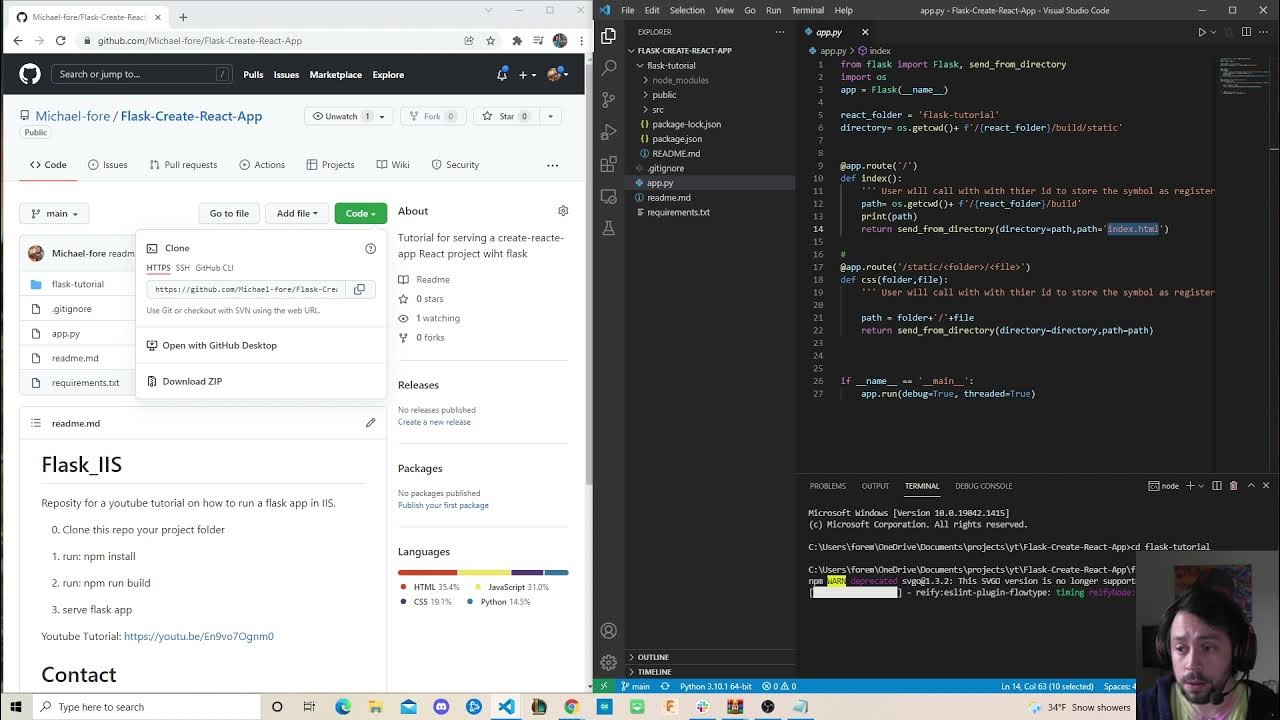Click Publish your first package link
The width and height of the screenshot is (1280, 720).
443,505
